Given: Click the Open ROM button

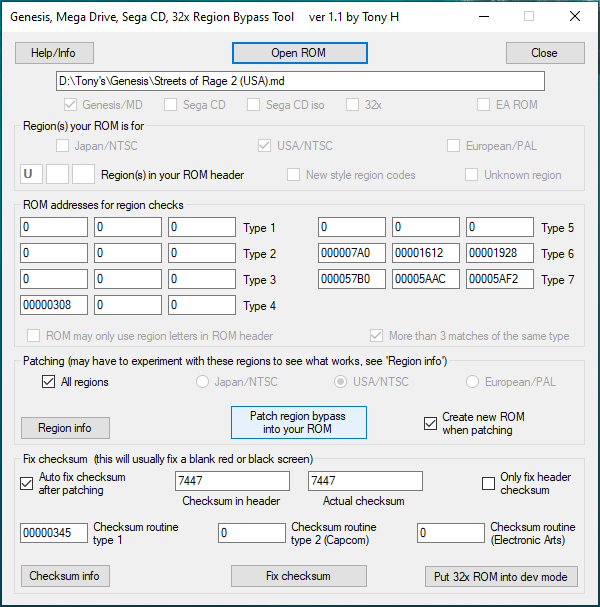Looking at the screenshot, I should [x=299, y=53].
